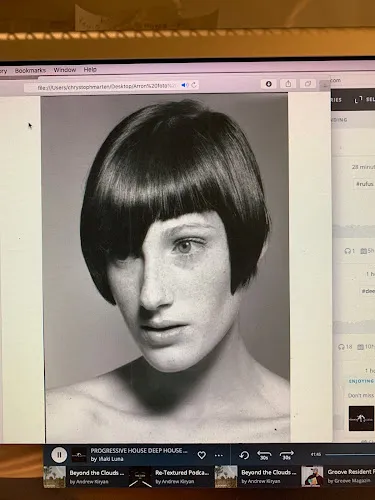Screen dimensions: 375x500
Task: Skip forward 30 seconds in player
Action: coord(286,455)
